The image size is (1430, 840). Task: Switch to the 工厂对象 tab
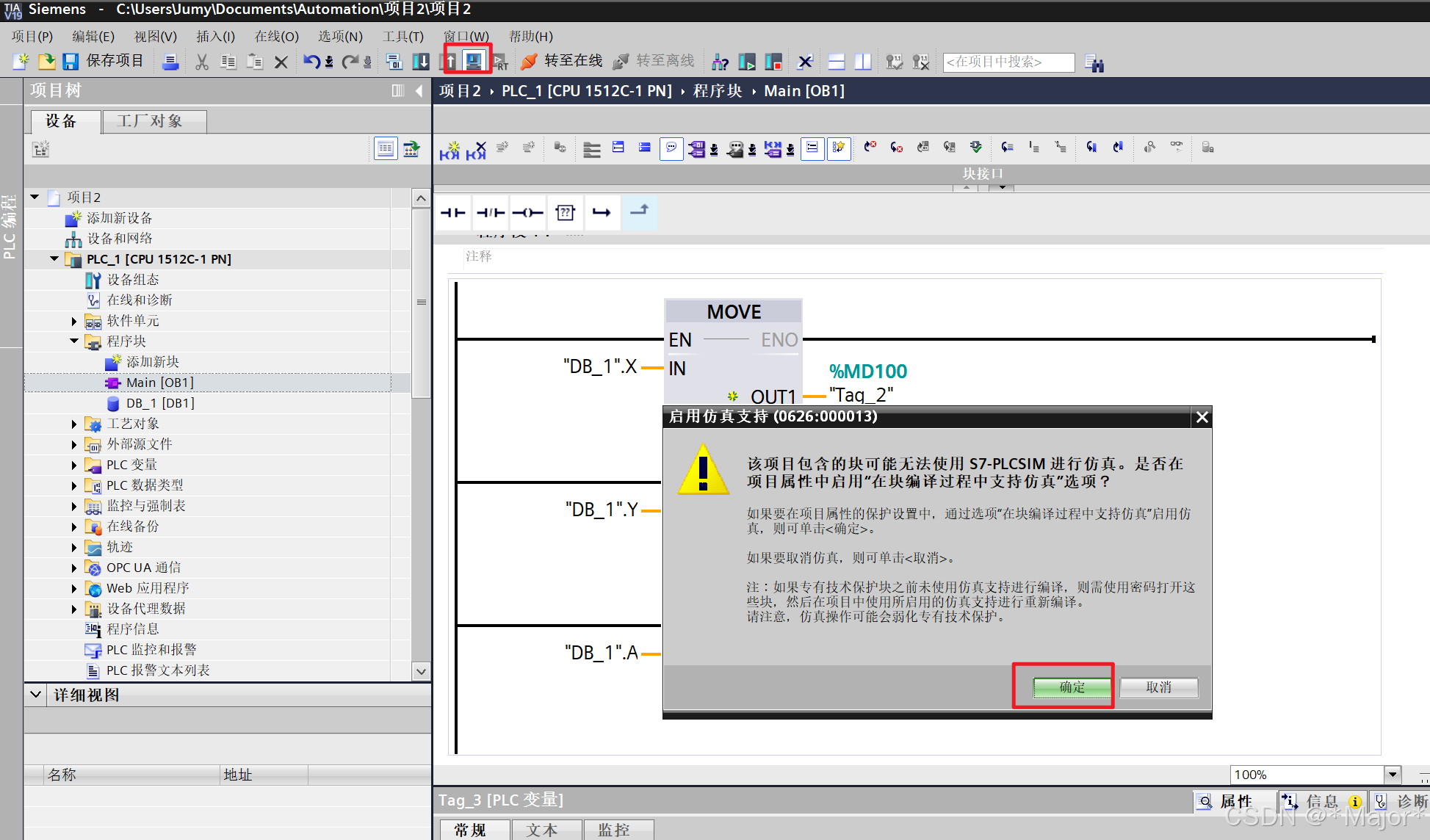click(154, 121)
